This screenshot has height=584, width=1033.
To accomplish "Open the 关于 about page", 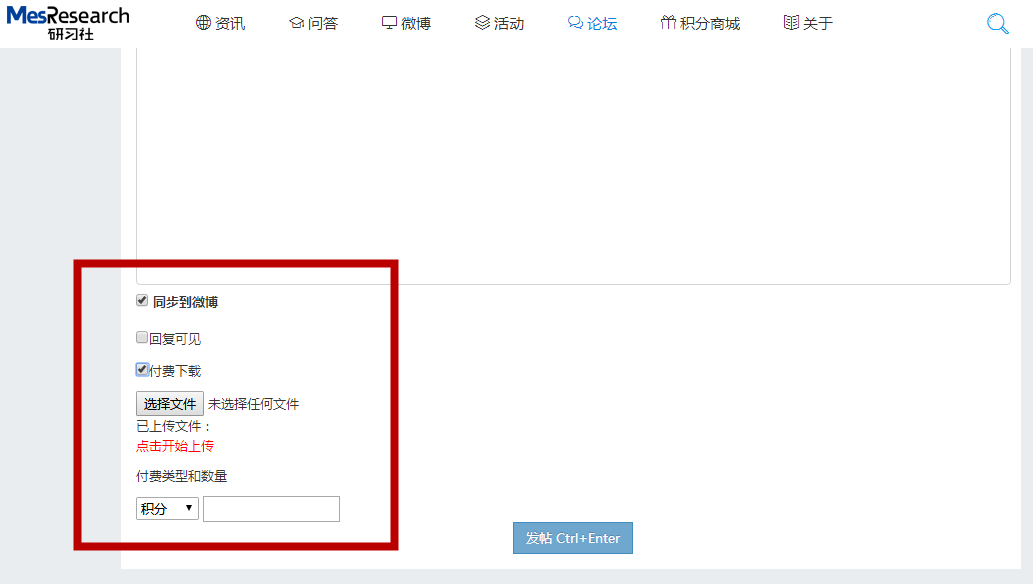I will click(x=808, y=23).
